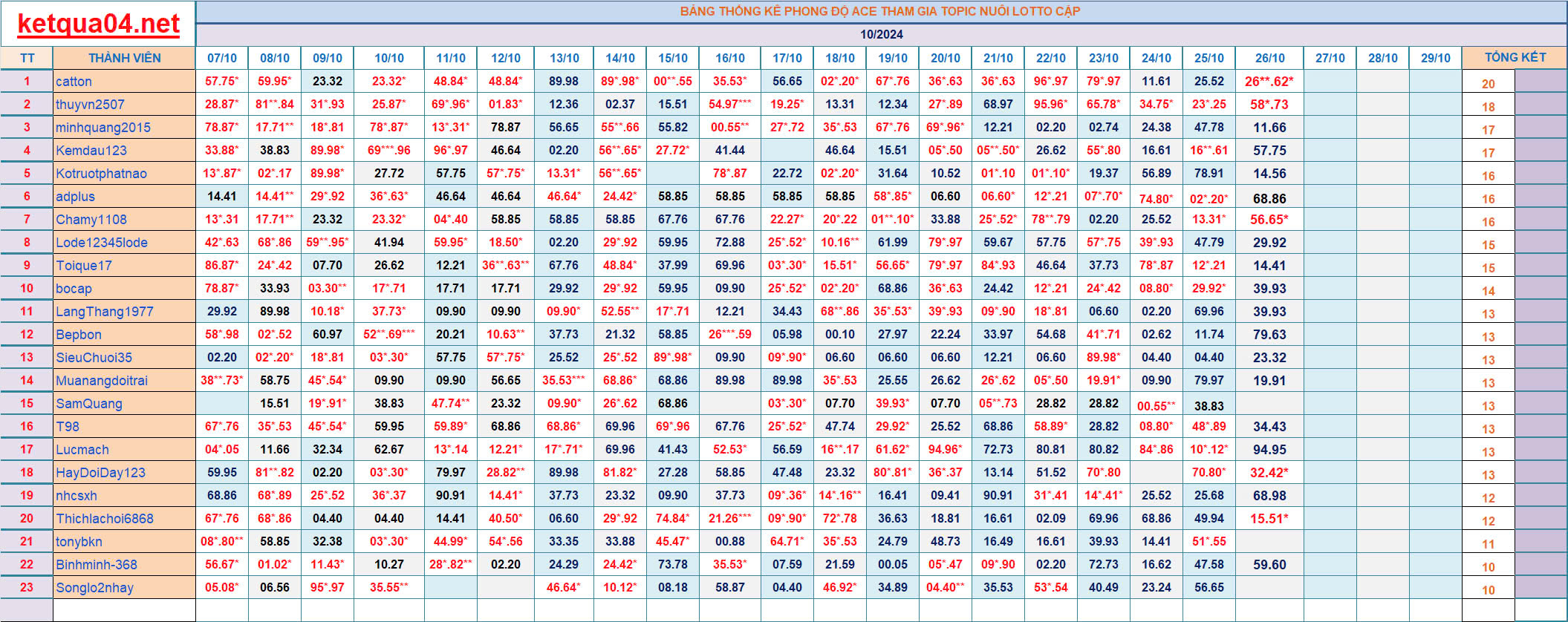Click the 10/2024 month header row
The height and width of the screenshot is (622, 1568).
(881, 34)
